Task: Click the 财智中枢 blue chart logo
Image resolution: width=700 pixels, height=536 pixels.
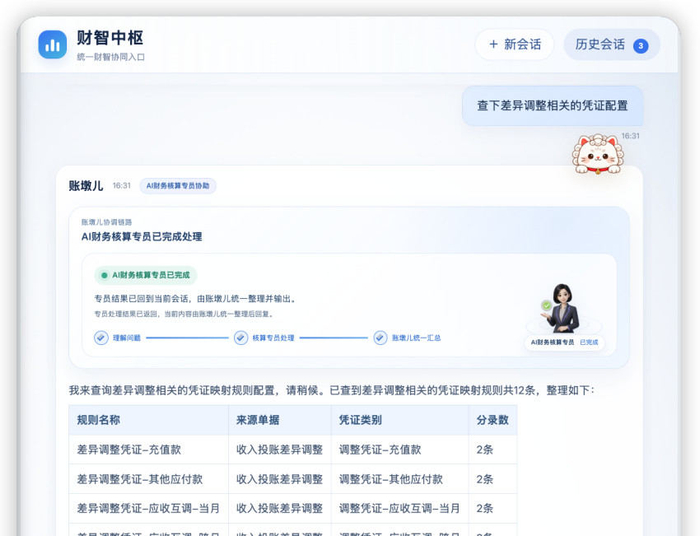Action: coord(52,44)
